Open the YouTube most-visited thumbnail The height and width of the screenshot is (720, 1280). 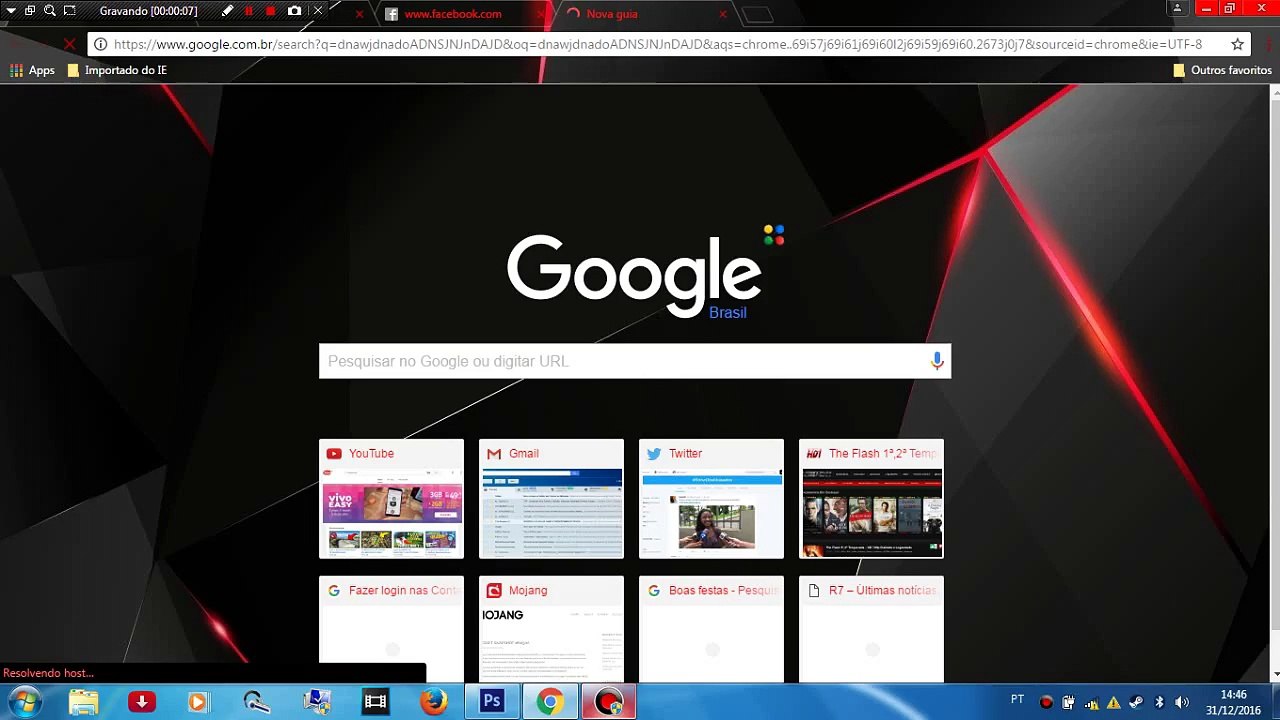pos(391,498)
